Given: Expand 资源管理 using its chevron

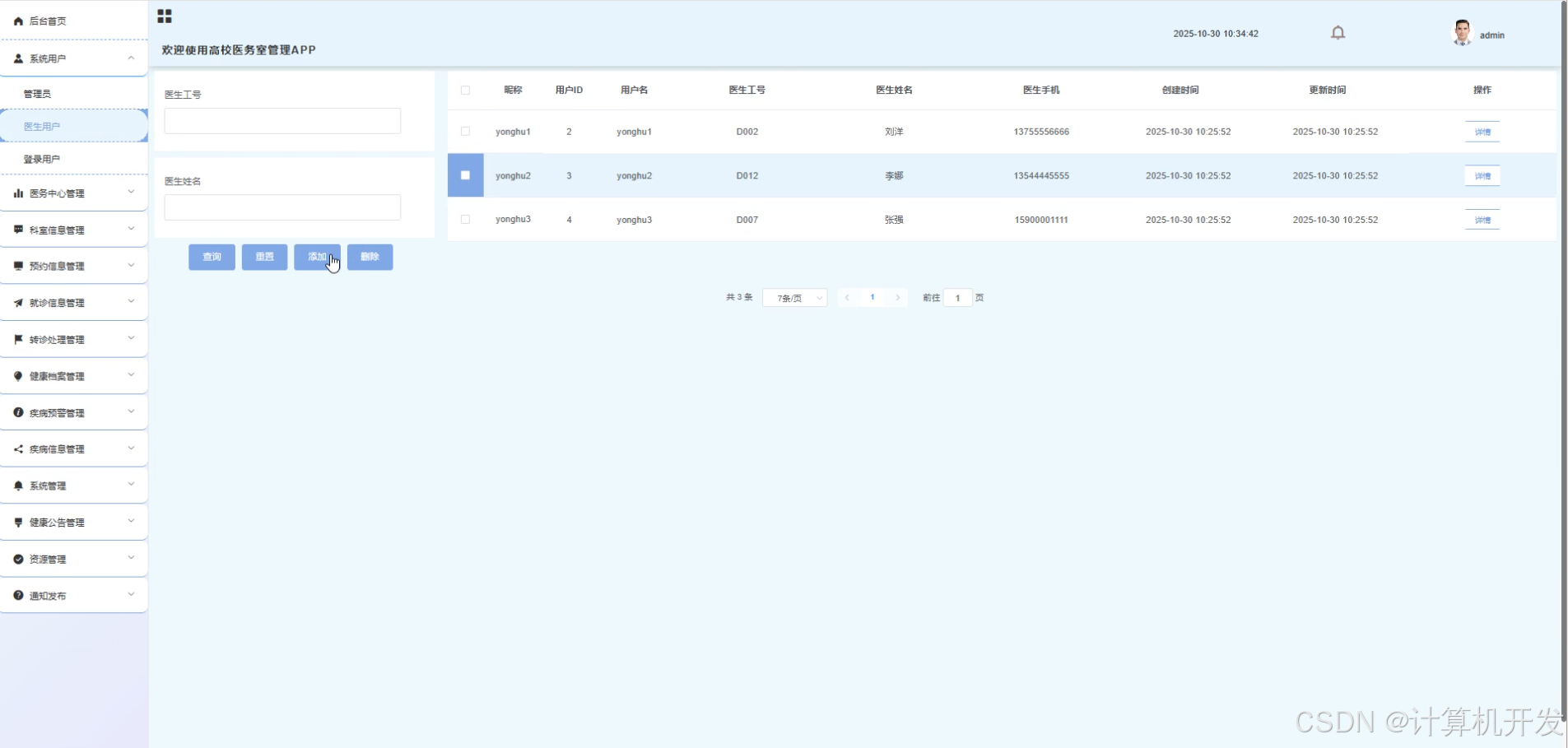Looking at the screenshot, I should point(131,558).
